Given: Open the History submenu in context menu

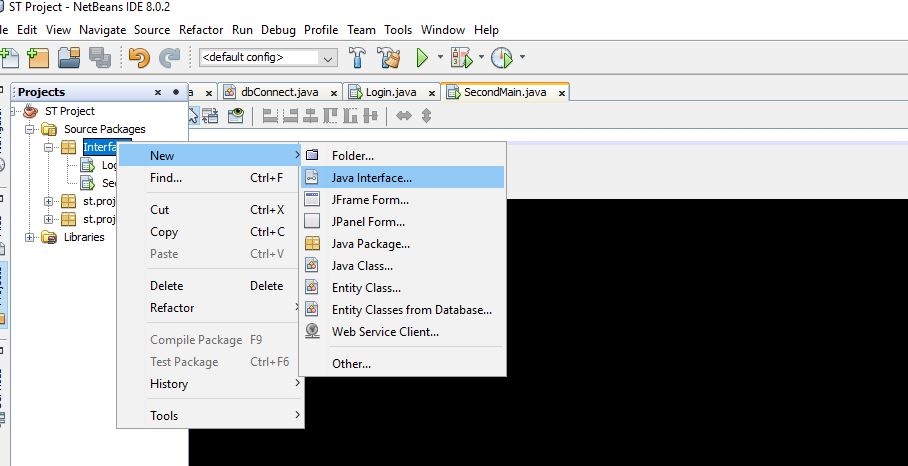Looking at the screenshot, I should tap(211, 384).
